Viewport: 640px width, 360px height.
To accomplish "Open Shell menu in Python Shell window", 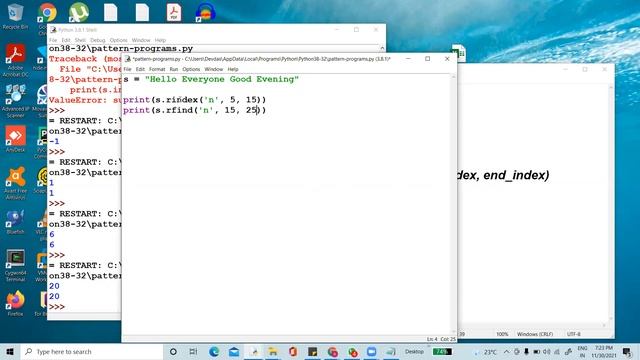I will [80, 40].
